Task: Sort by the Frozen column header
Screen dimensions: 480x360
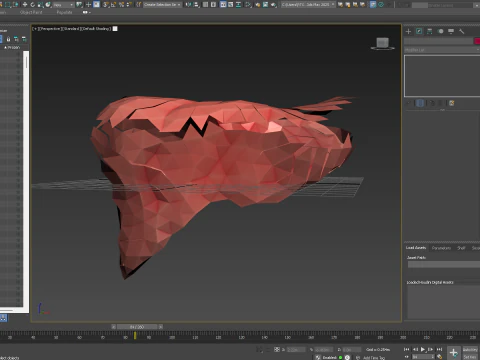Action: coord(13,48)
